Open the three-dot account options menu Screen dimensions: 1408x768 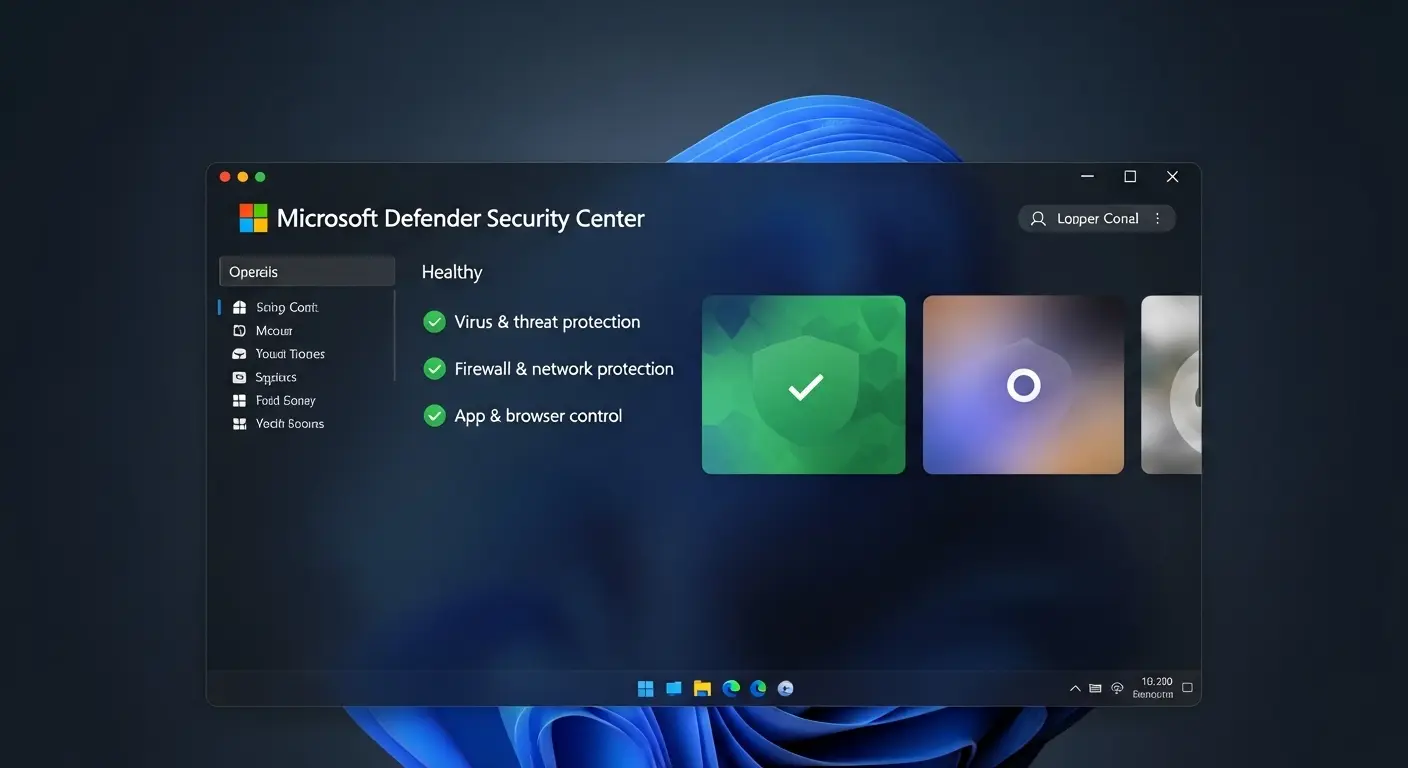(x=1158, y=218)
